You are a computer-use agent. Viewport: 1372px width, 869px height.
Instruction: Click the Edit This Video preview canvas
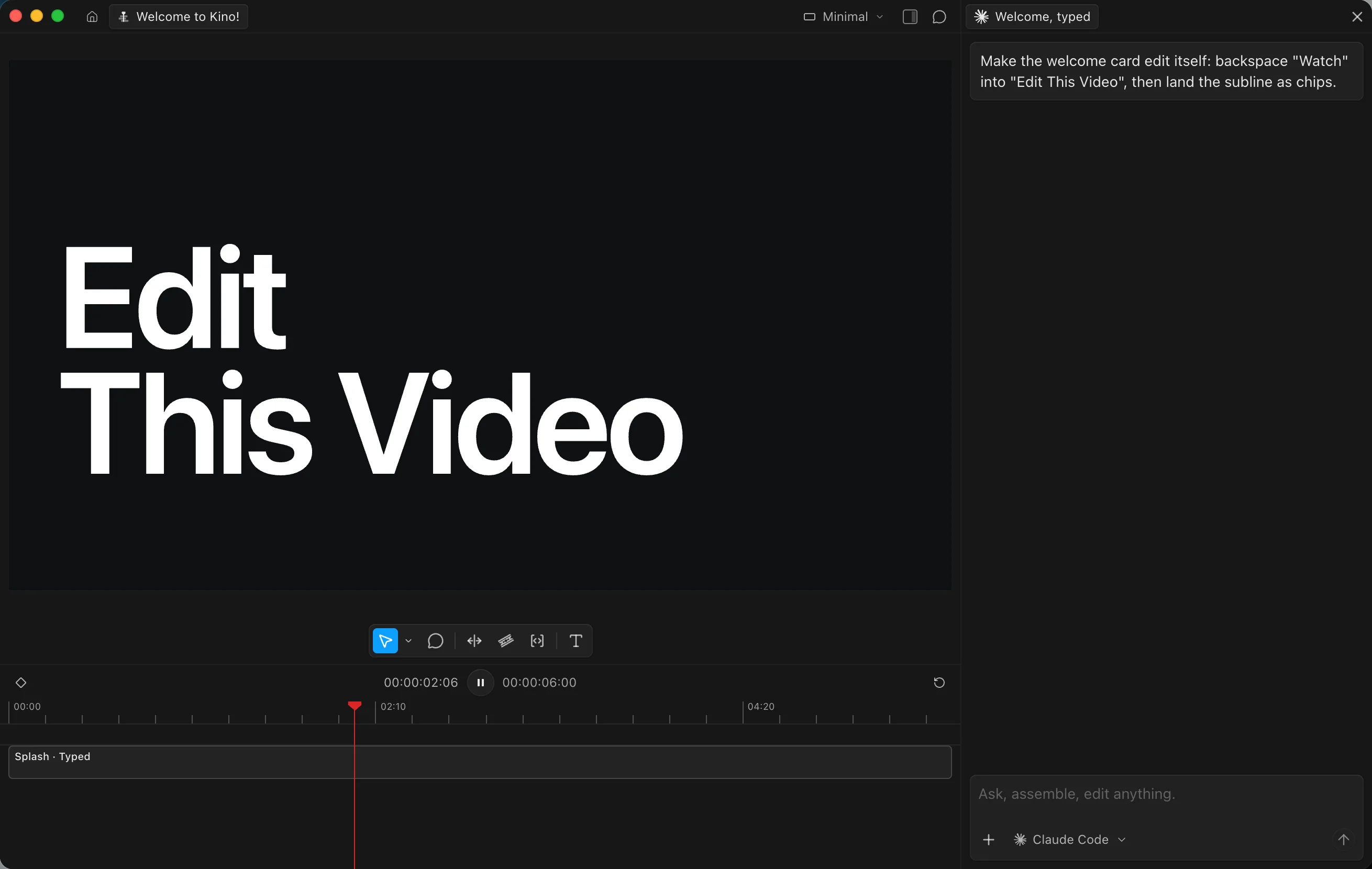tap(480, 325)
